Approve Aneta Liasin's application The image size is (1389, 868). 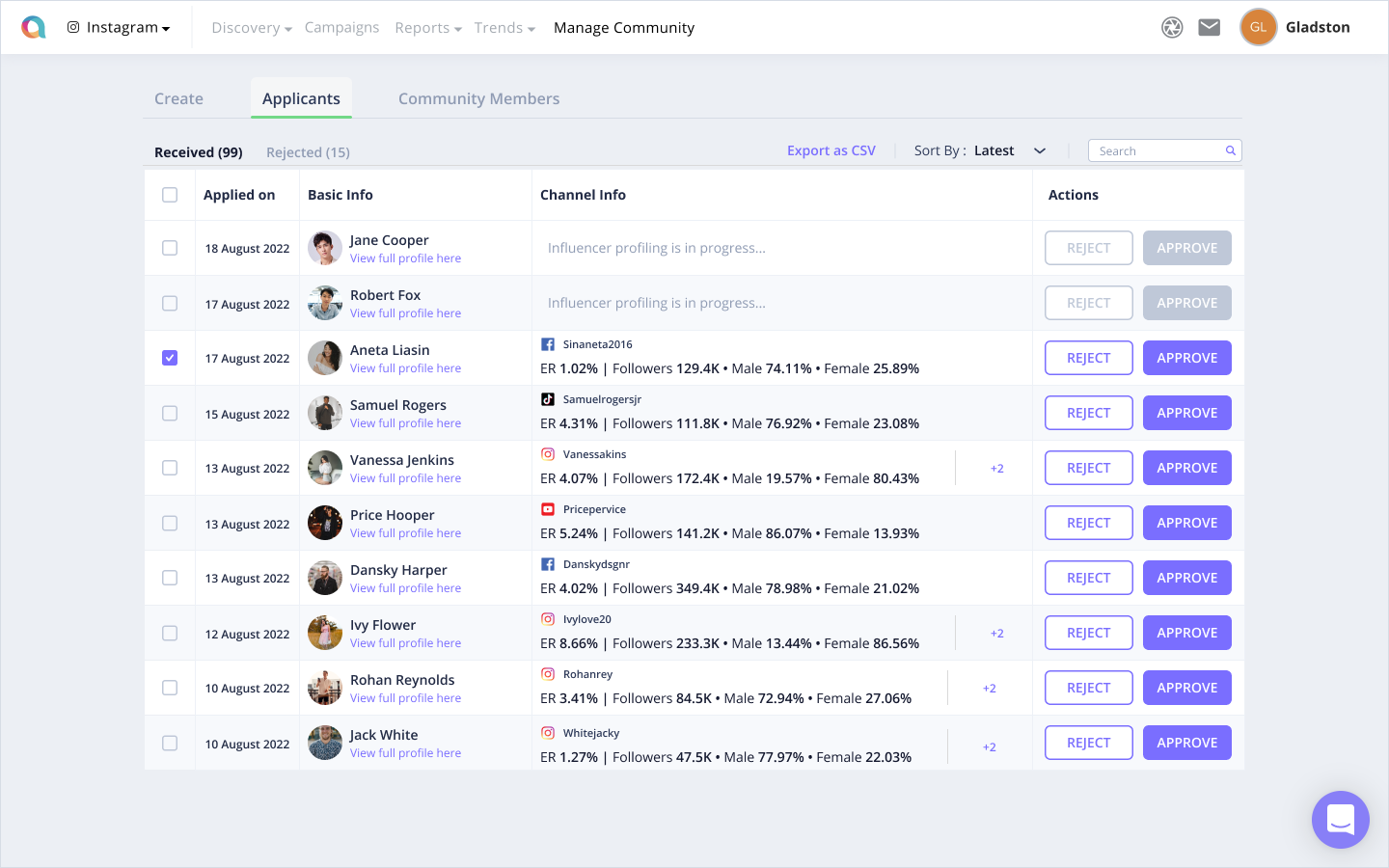coord(1187,358)
